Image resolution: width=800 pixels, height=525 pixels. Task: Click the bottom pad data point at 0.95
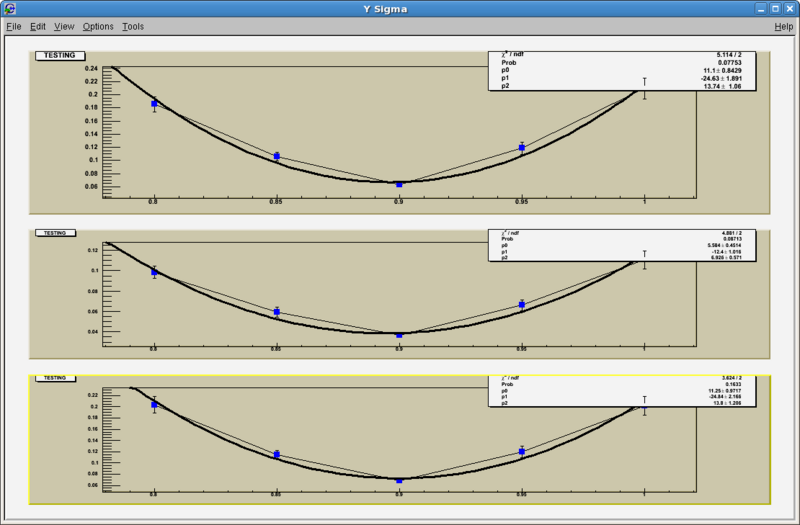pos(521,452)
